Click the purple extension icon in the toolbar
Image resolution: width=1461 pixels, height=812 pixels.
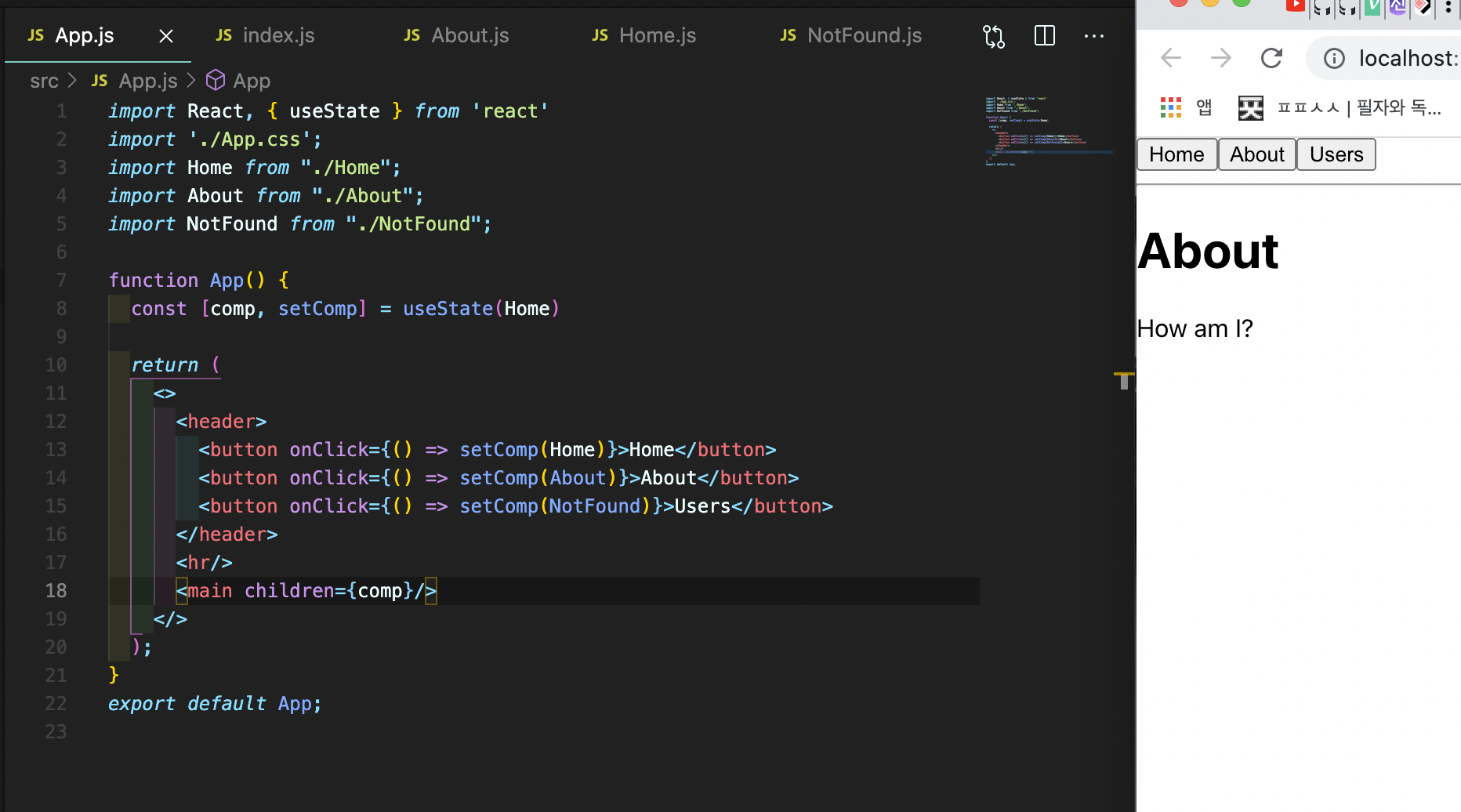pyautogui.click(x=1398, y=8)
